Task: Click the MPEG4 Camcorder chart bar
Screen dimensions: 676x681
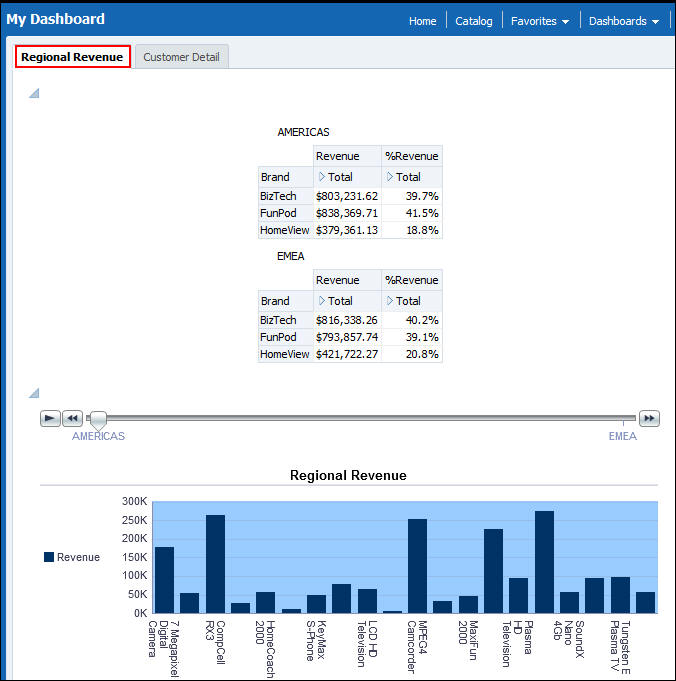Action: pos(418,566)
